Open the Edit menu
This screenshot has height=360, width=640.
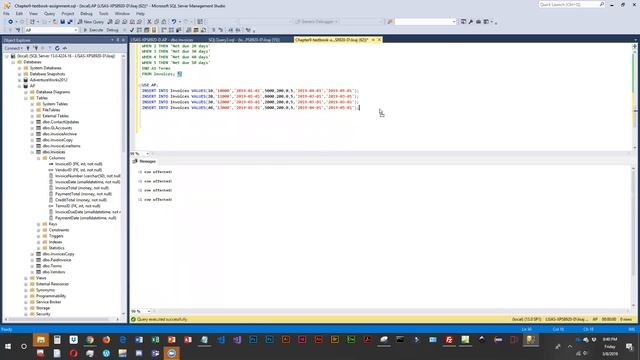point(19,13)
